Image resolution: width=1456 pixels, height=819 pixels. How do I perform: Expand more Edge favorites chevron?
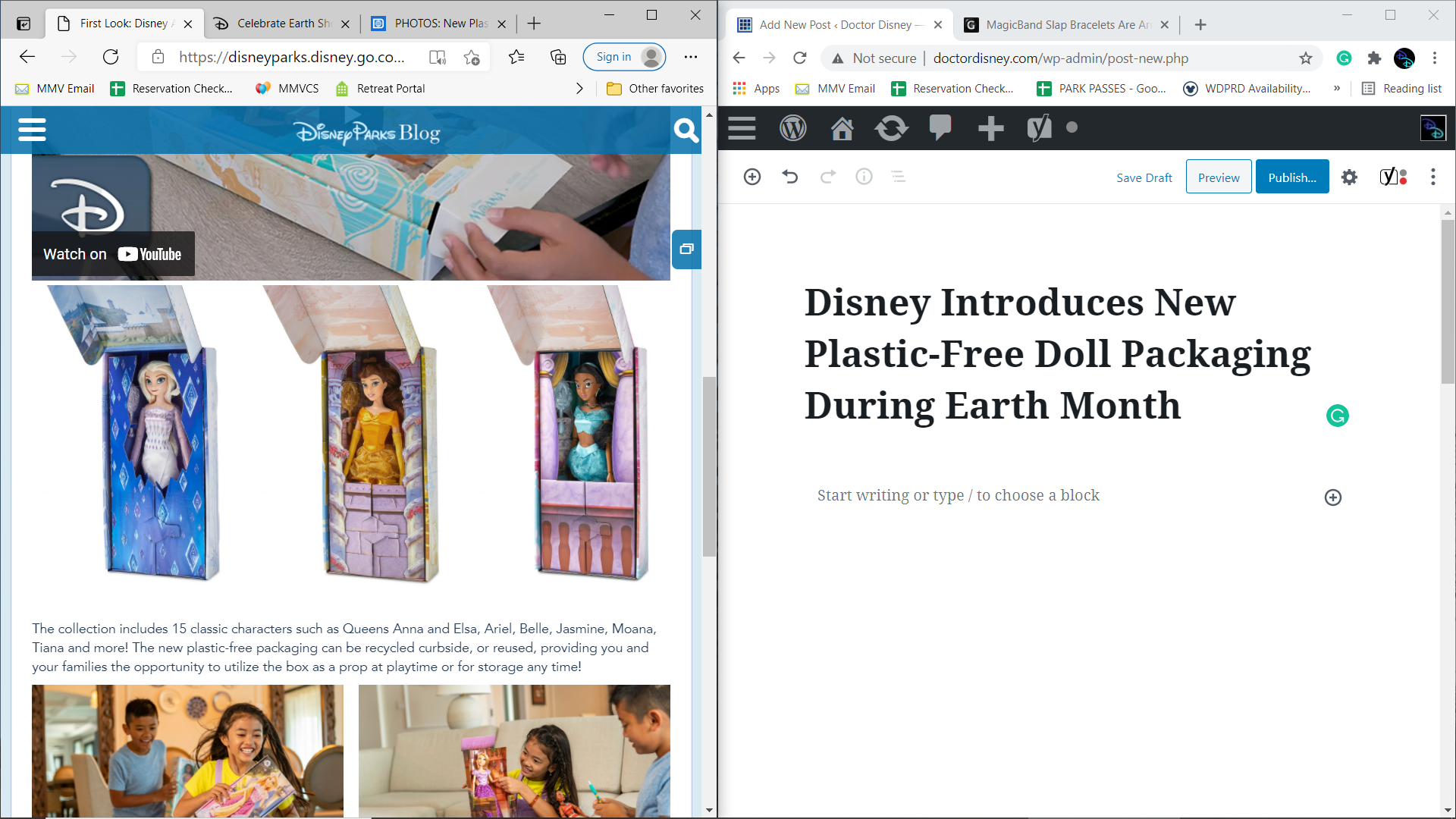[x=580, y=89]
